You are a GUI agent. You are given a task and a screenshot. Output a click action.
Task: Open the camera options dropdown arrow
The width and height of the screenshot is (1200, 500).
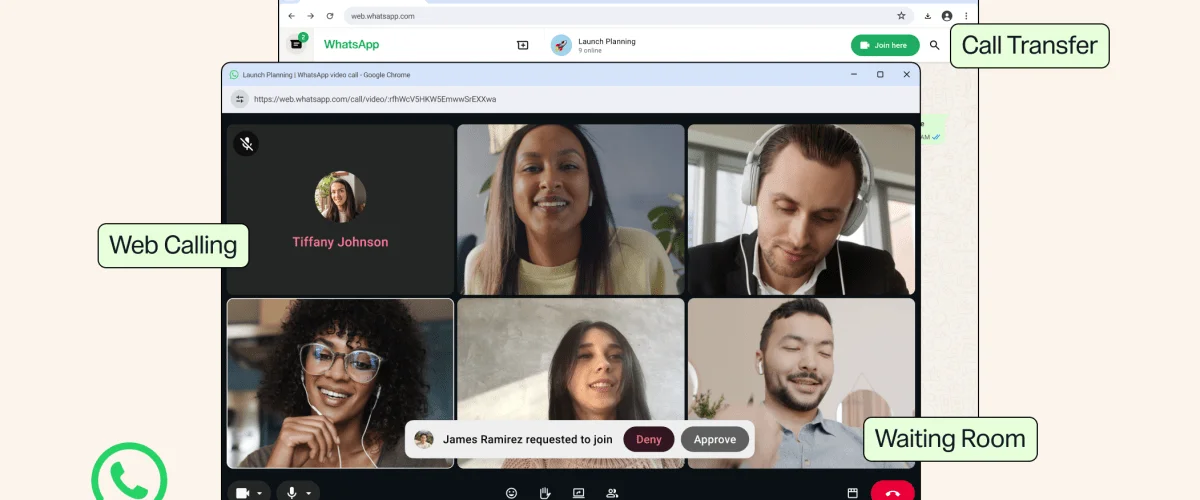(260, 493)
